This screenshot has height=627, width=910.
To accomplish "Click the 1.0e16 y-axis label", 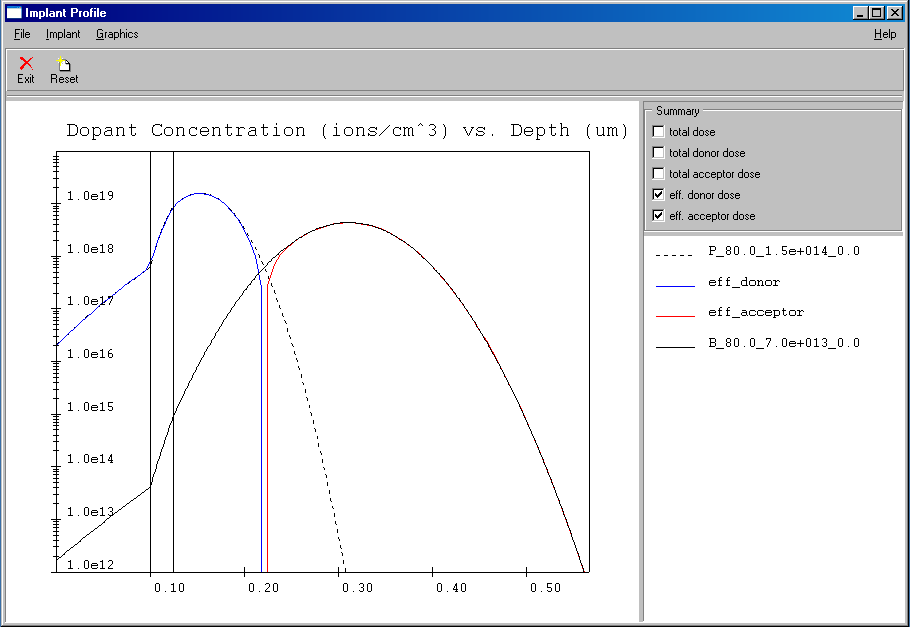I will [91, 354].
